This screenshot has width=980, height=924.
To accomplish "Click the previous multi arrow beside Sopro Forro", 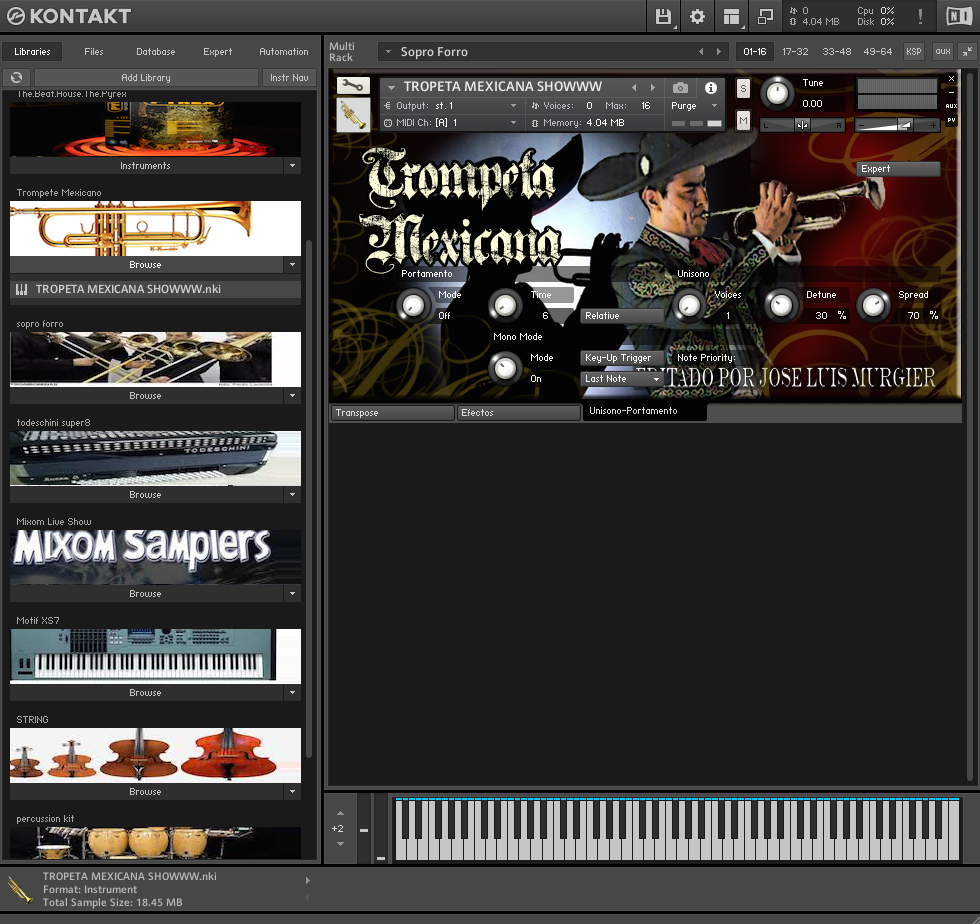I will (701, 52).
